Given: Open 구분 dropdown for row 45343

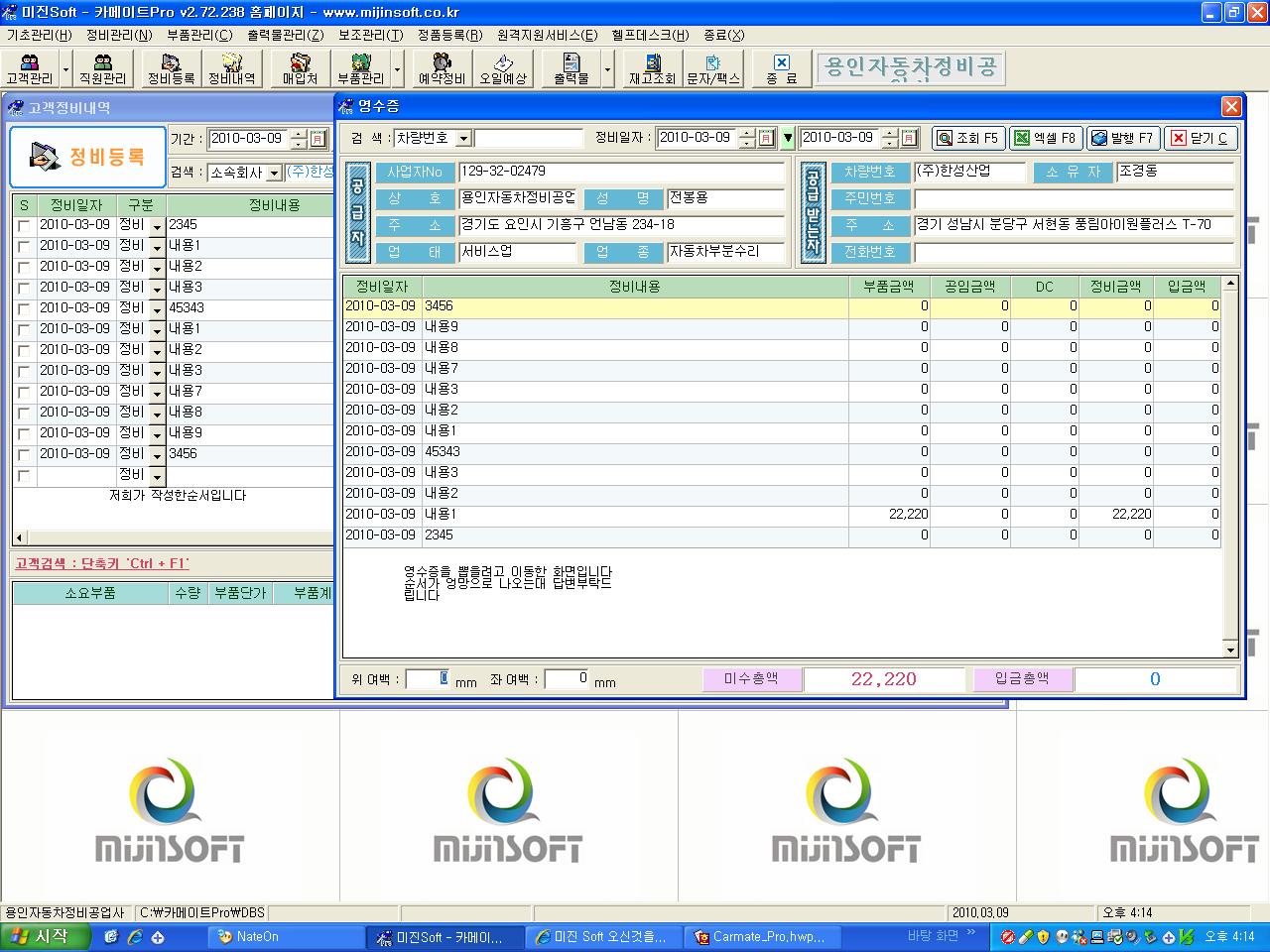Looking at the screenshot, I should tap(157, 309).
